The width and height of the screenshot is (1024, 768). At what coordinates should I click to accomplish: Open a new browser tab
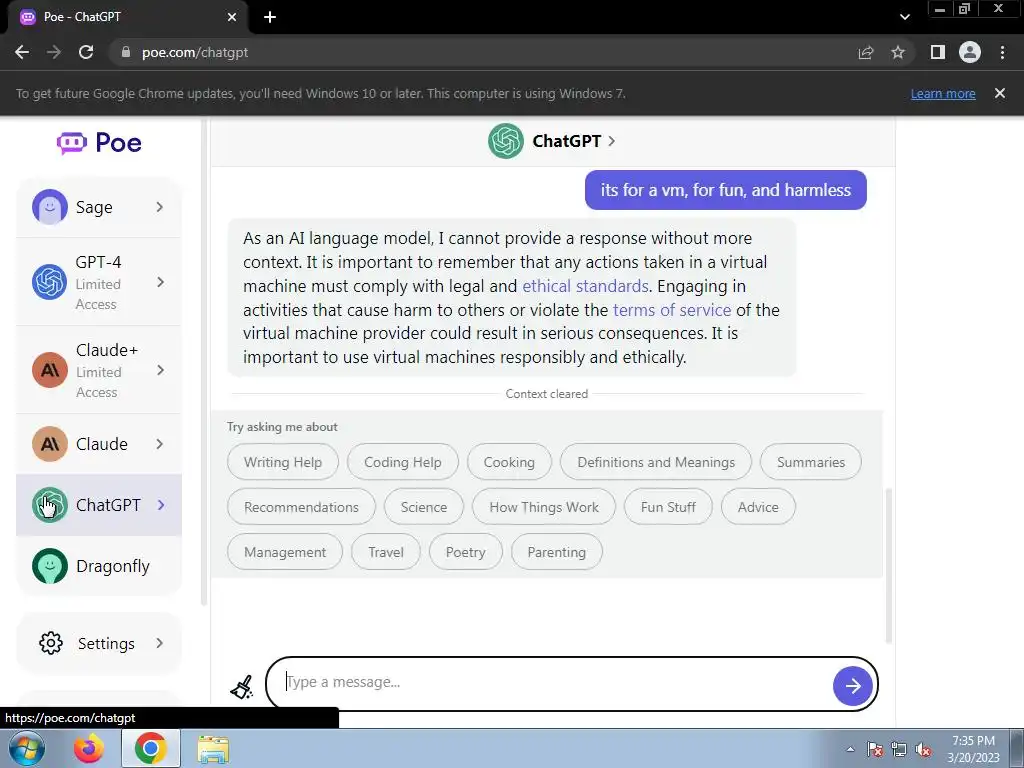(x=270, y=17)
